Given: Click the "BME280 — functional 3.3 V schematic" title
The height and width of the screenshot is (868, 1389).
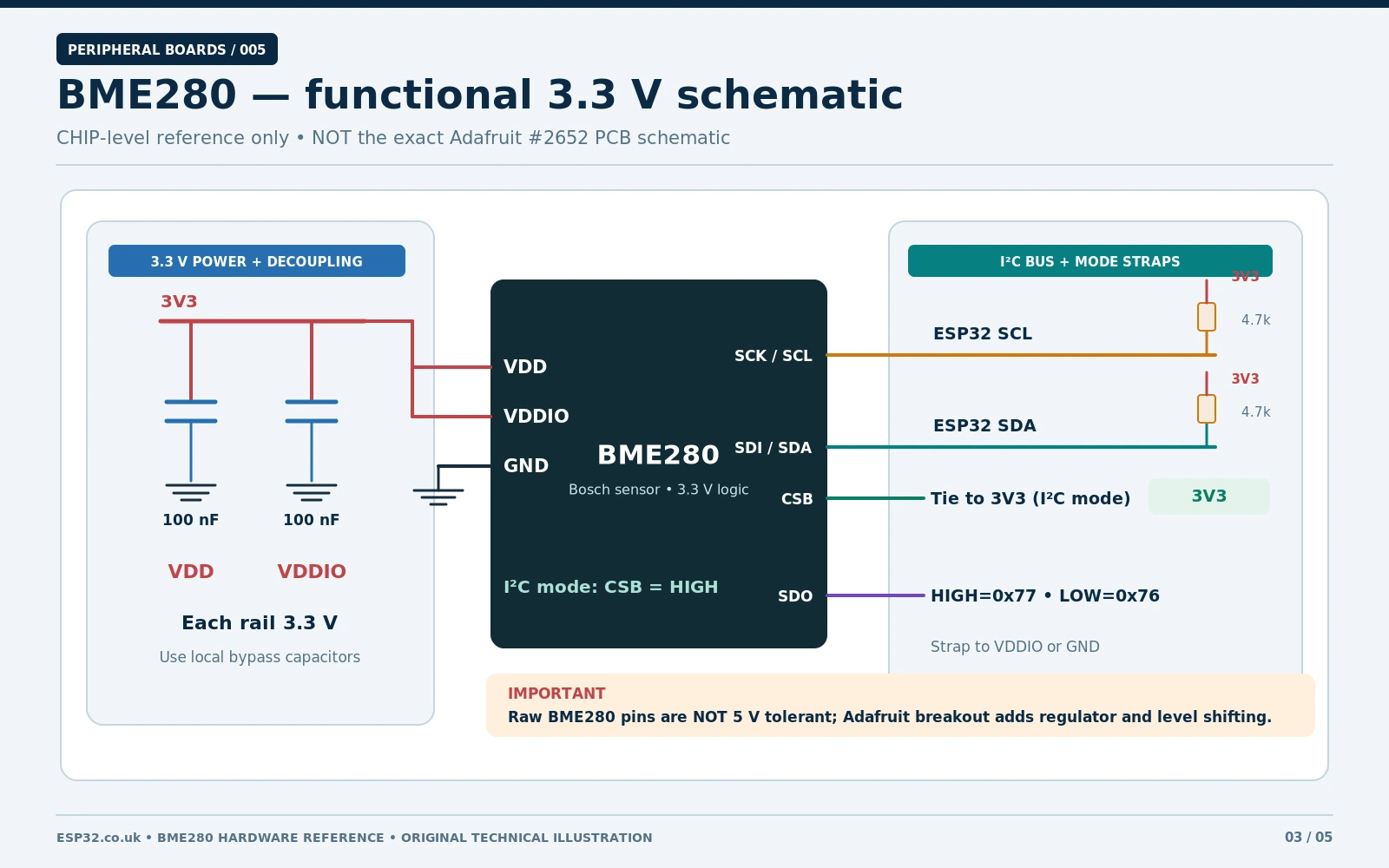Looking at the screenshot, I should pos(480,95).
